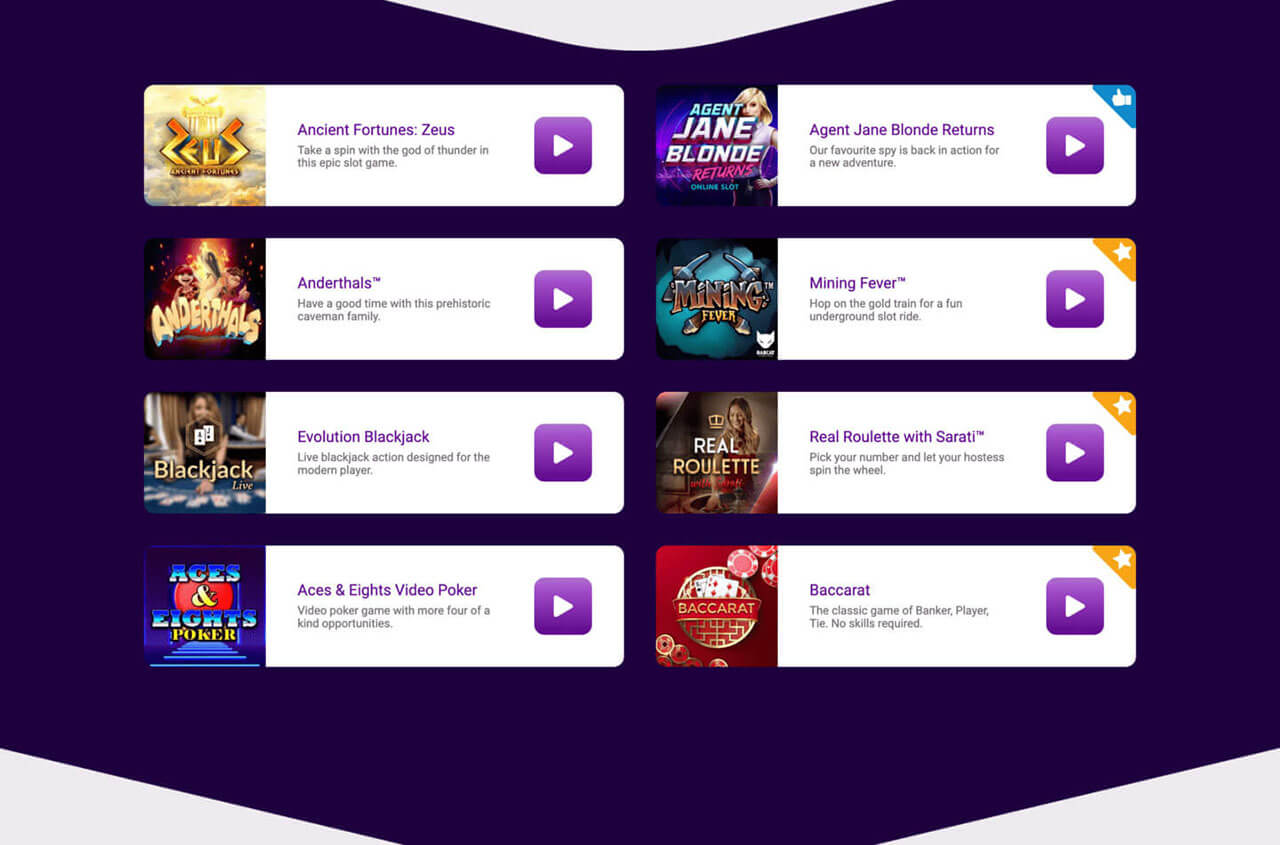Start Anderthals via its play icon
The height and width of the screenshot is (845, 1280).
[563, 299]
